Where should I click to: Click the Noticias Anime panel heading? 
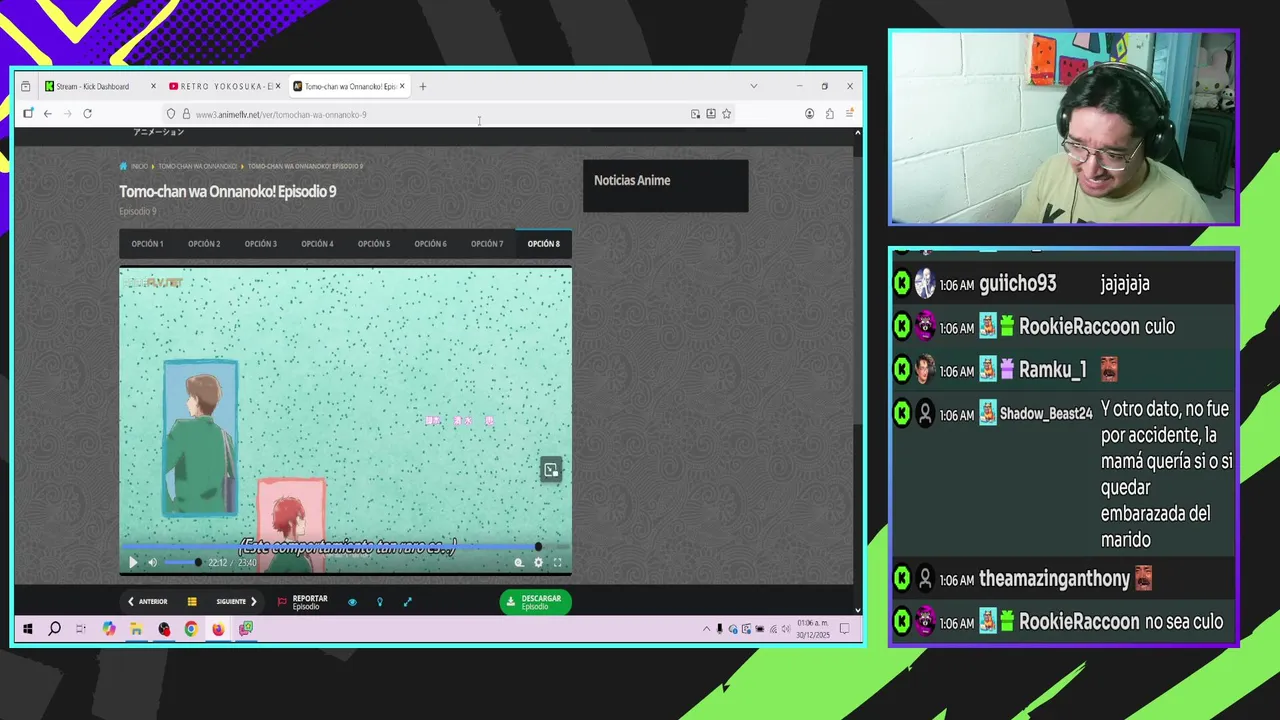coord(632,181)
